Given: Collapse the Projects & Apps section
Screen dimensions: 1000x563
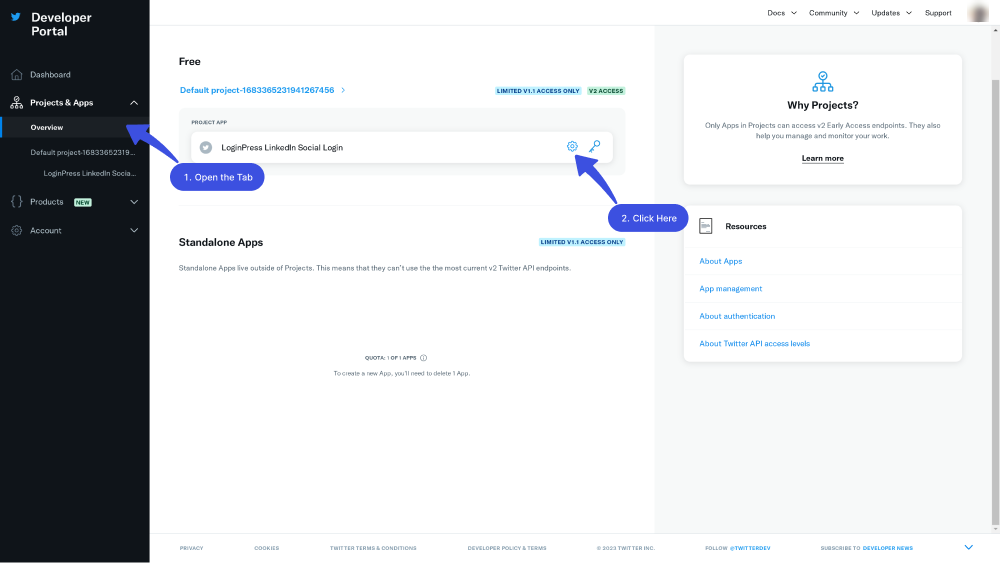Looking at the screenshot, I should click(134, 103).
